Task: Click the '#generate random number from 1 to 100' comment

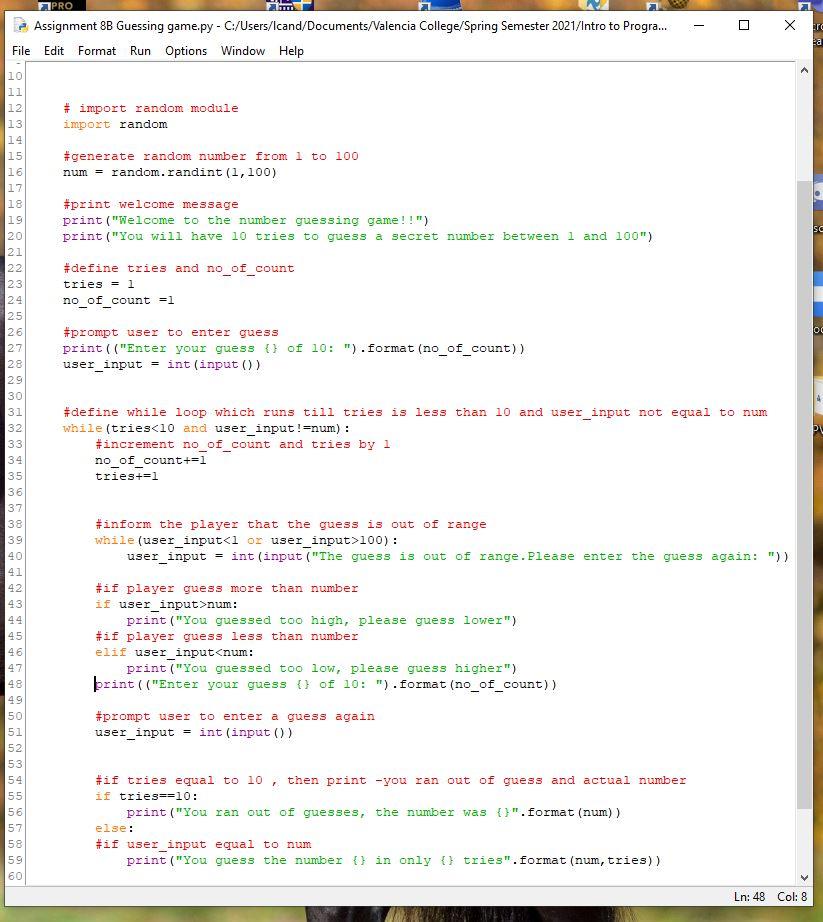Action: (210, 156)
